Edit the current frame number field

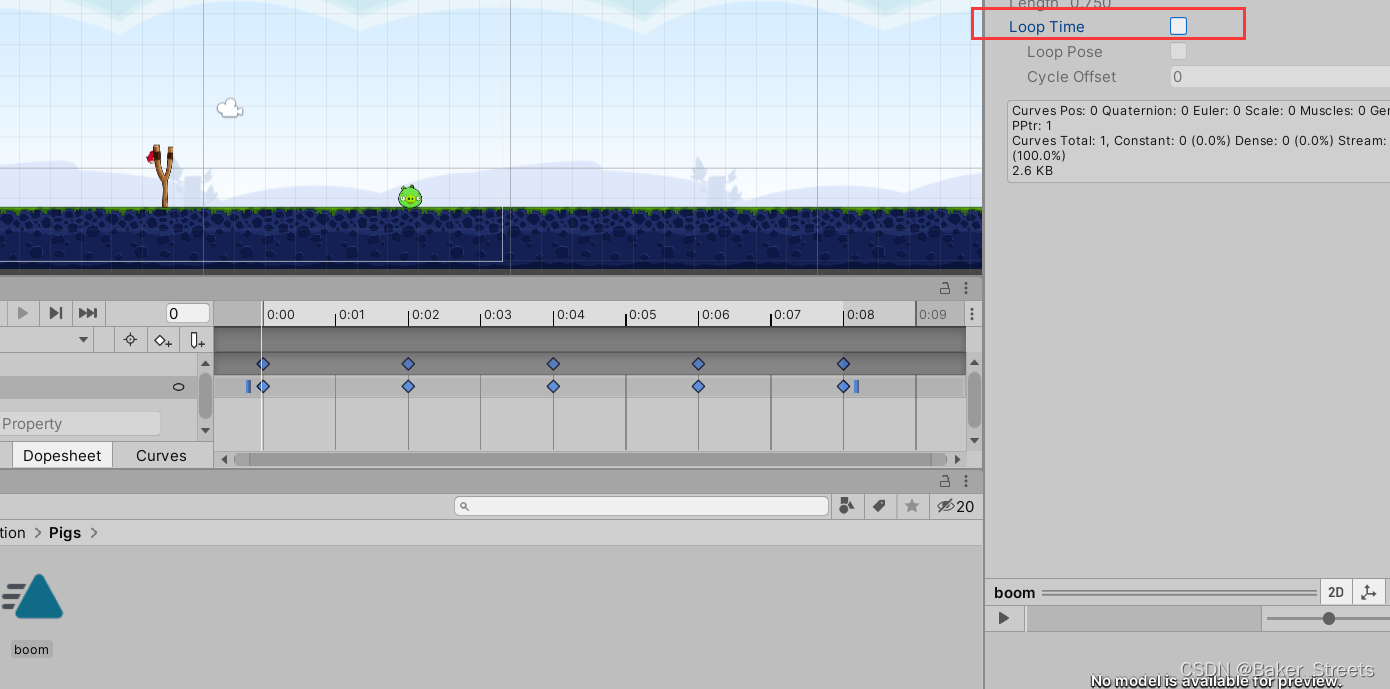(188, 313)
